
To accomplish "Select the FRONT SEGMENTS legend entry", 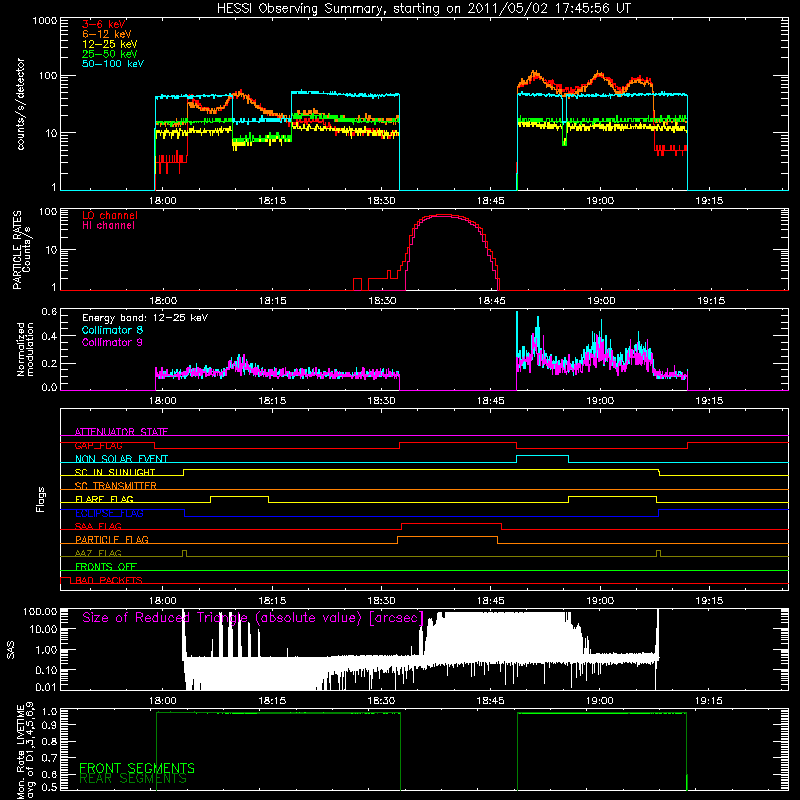I will tap(137, 768).
